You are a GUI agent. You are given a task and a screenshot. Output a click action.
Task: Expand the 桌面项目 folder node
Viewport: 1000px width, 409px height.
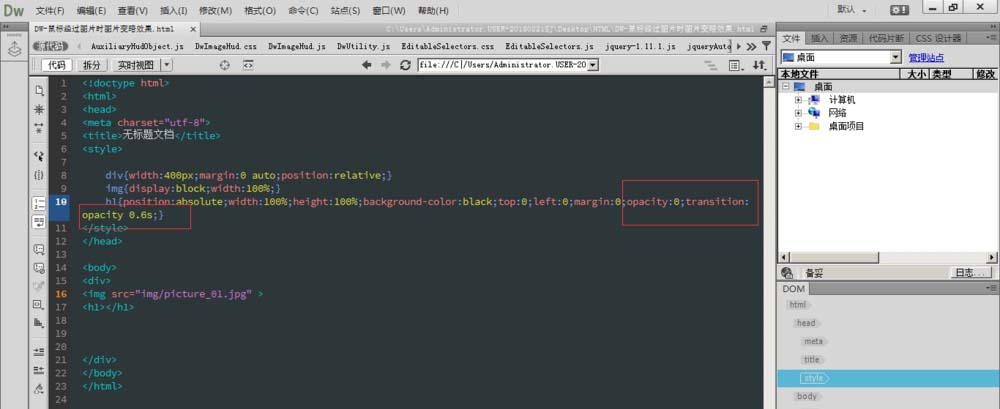point(798,126)
